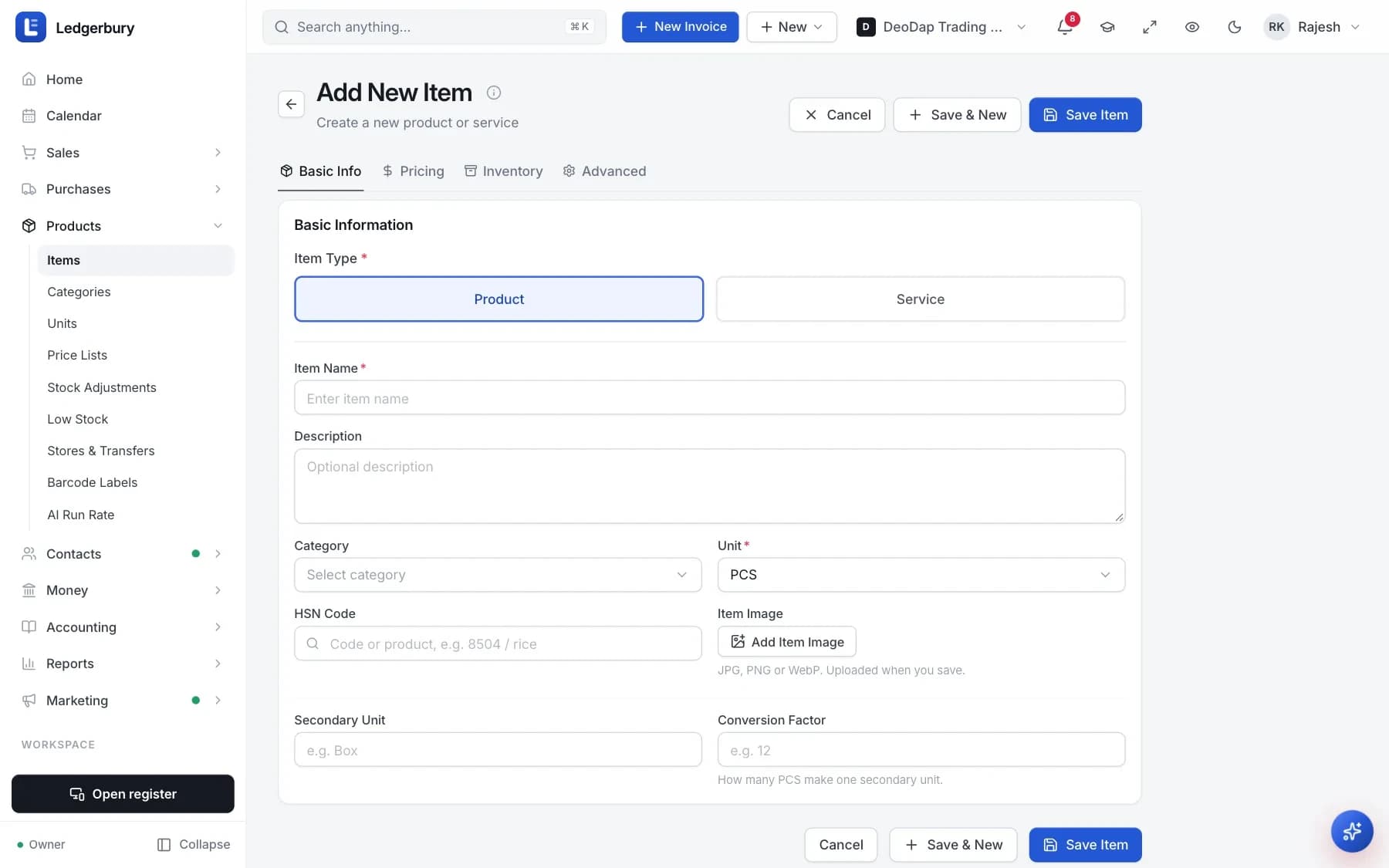The width and height of the screenshot is (1389, 868).
Task: Toggle the eye visibility icon in header
Action: [1192, 27]
